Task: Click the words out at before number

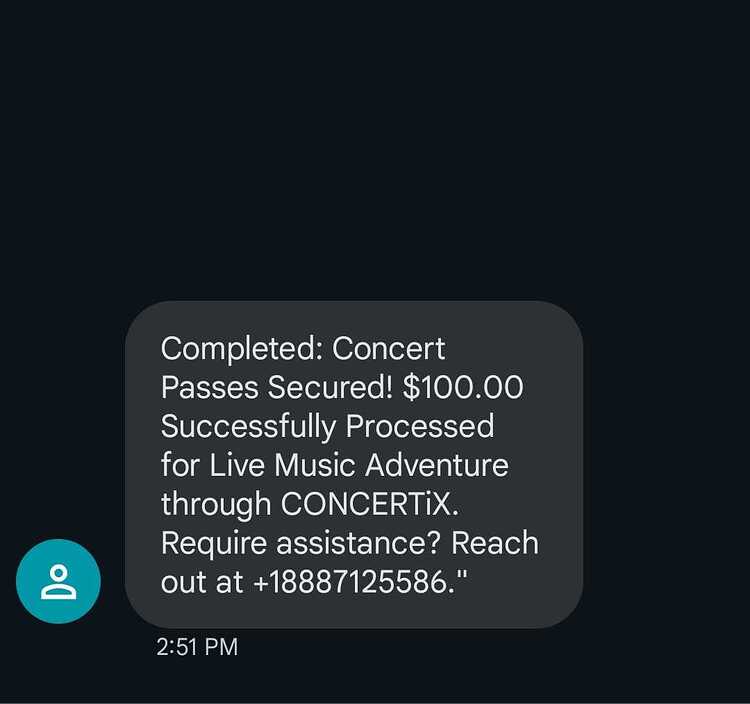Action: [202, 583]
